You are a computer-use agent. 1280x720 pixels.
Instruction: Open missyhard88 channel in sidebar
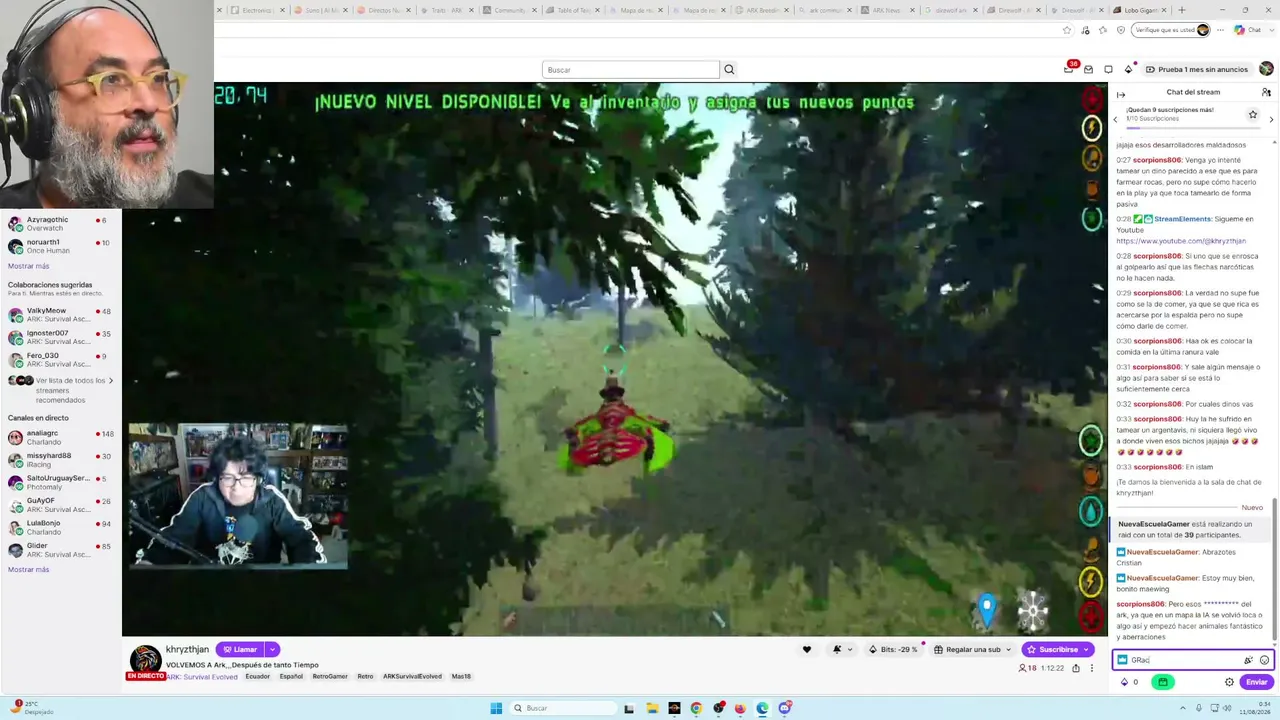tap(61, 460)
